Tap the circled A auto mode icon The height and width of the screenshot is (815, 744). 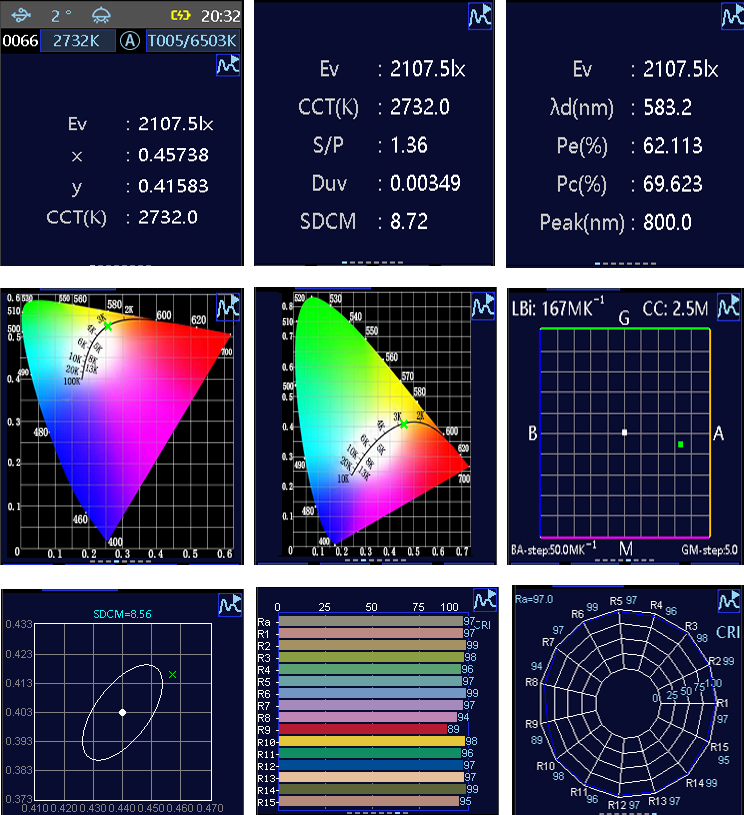[x=129, y=41]
